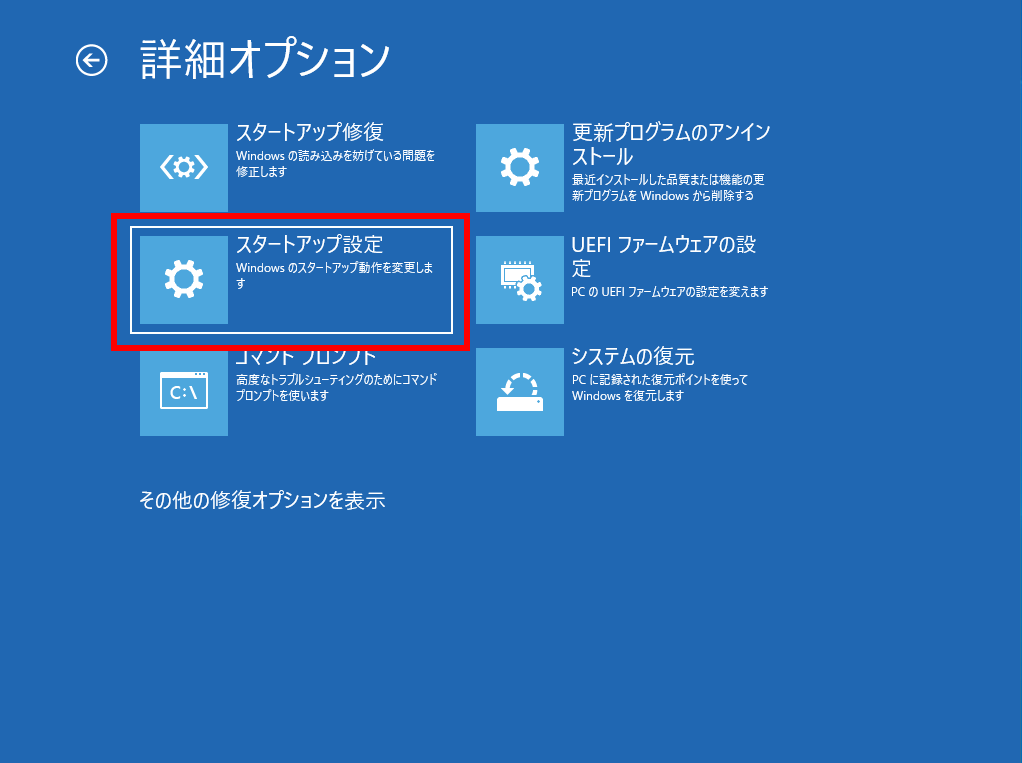Click description 高度なトラブルシューティングのためにコマンド

(336, 379)
